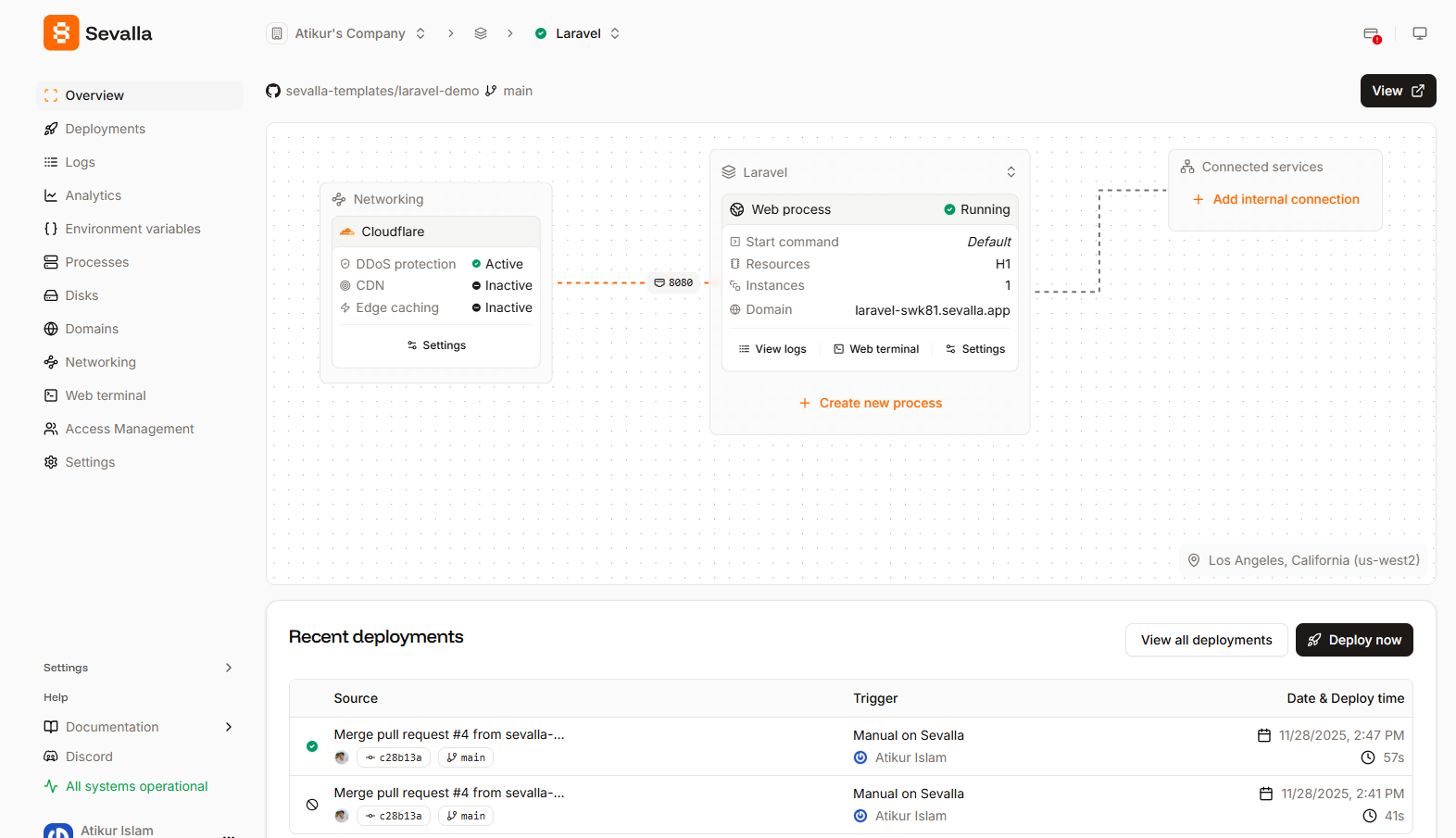Click the Trigger column header
This screenshot has height=838, width=1456.
coord(875,698)
